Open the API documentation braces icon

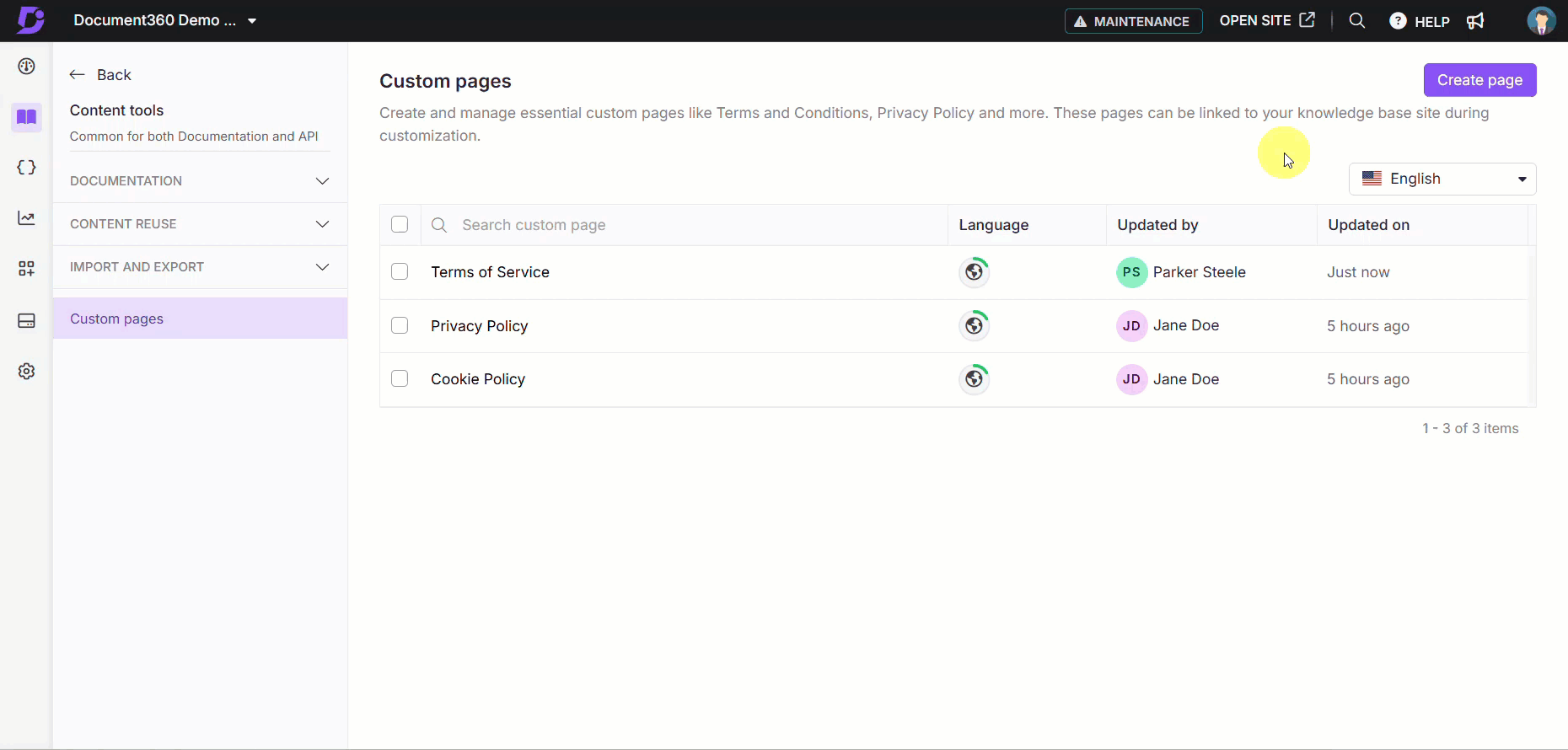[27, 168]
